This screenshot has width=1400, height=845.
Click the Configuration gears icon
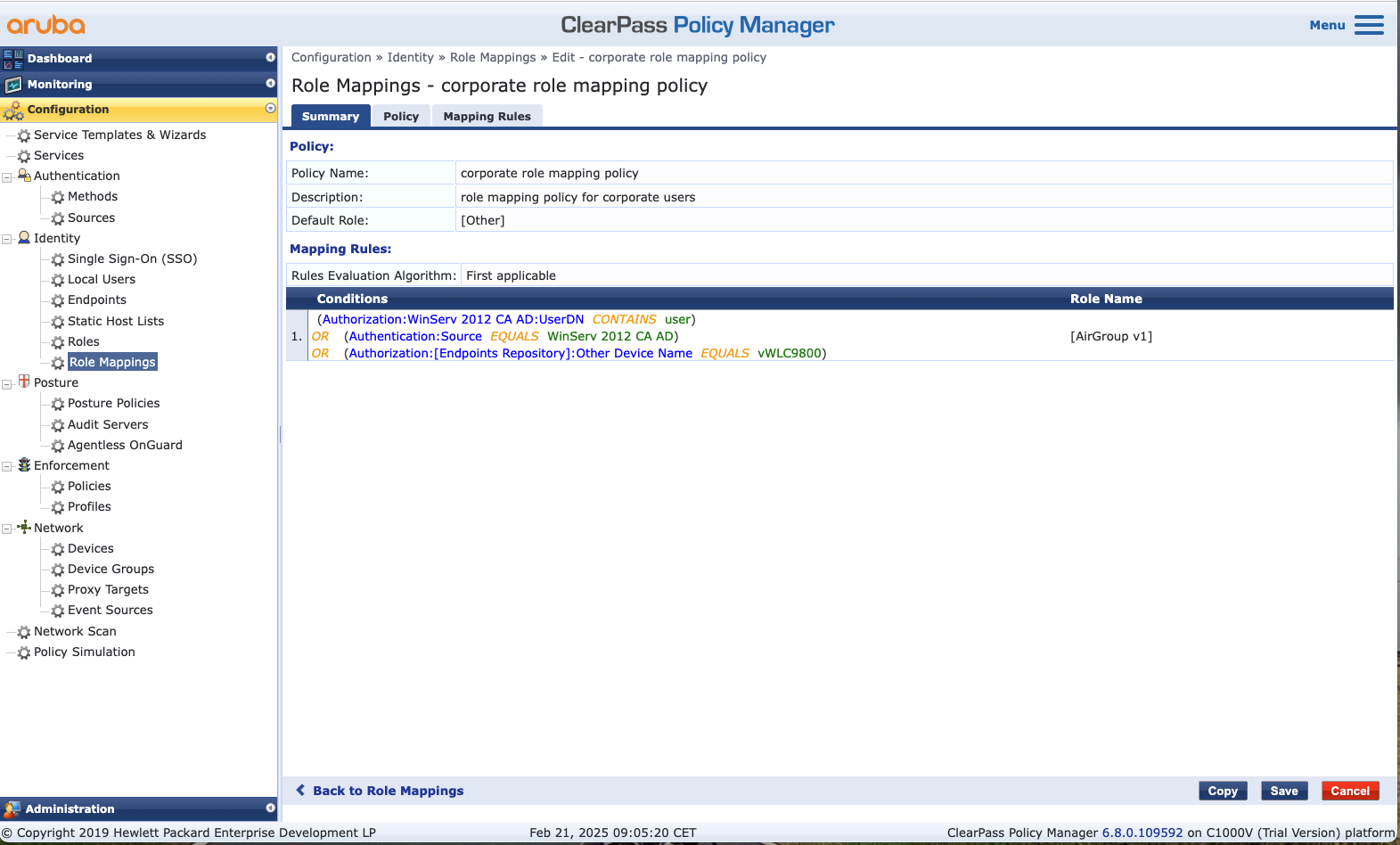point(13,111)
